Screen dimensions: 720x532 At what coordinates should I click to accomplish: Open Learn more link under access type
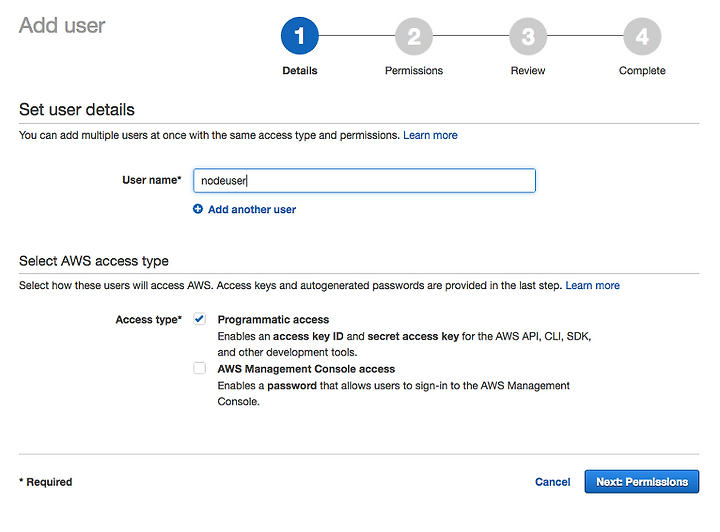click(592, 286)
